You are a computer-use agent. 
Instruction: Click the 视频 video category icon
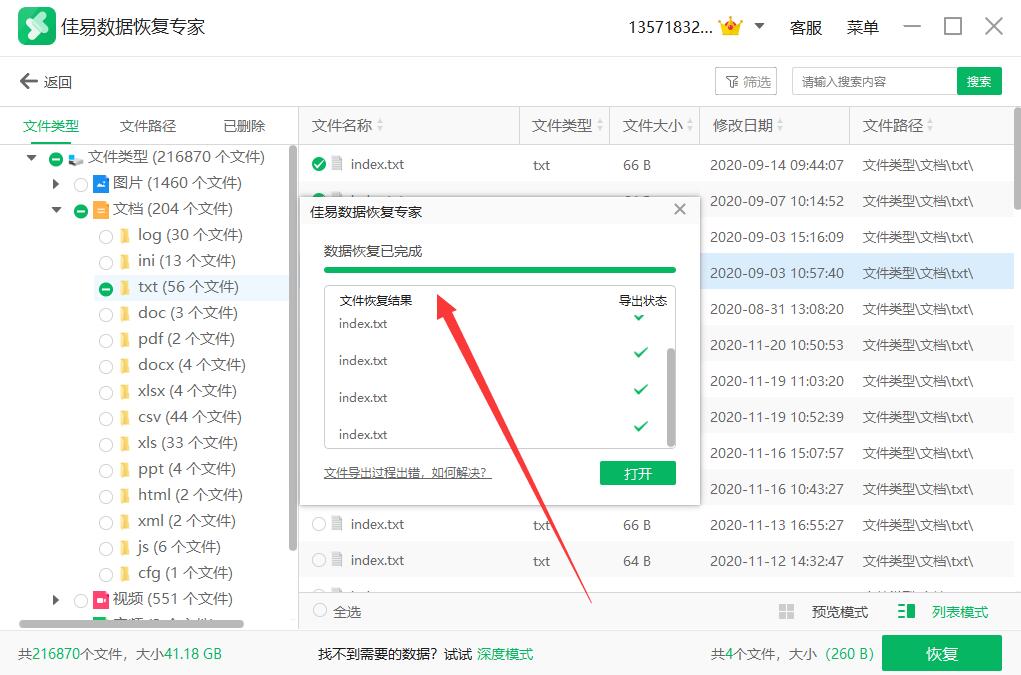tap(100, 599)
